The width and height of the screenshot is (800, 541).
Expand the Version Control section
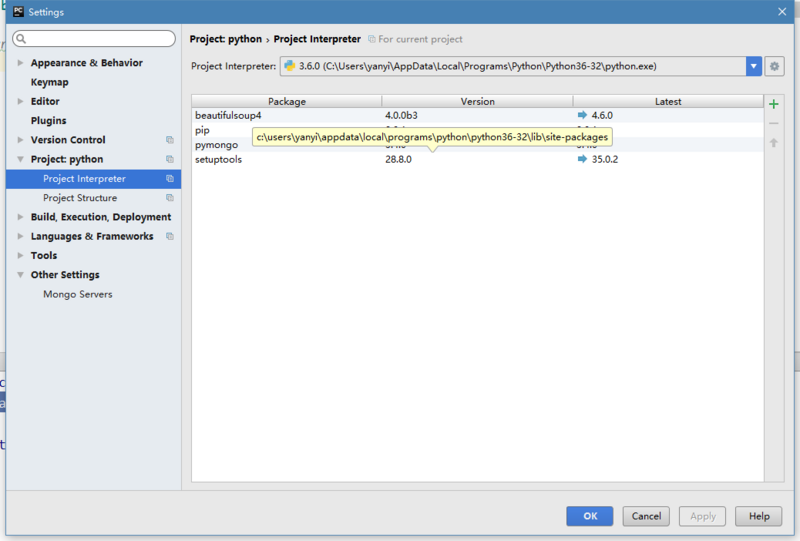pyautogui.click(x=20, y=140)
